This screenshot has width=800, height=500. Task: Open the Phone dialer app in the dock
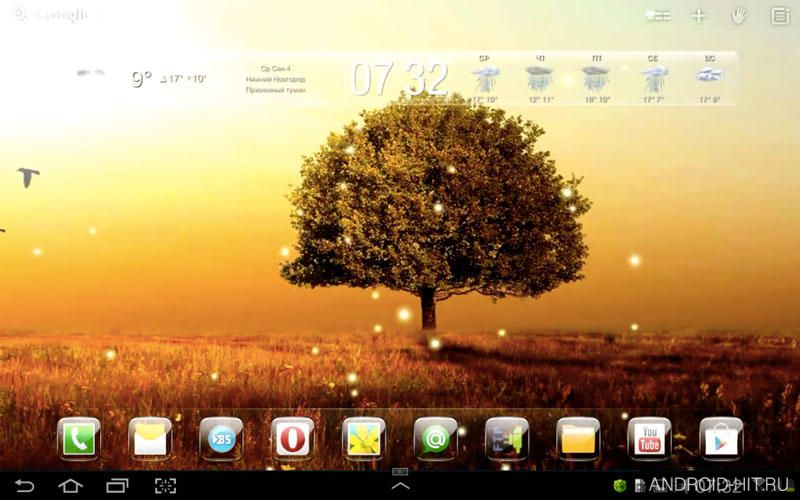coord(79,439)
